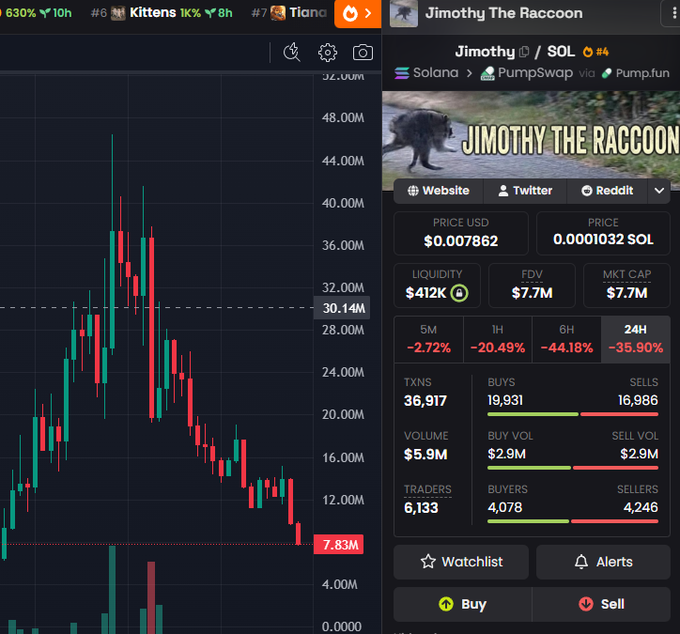Open the token Reddit link
This screenshot has height=634, width=680.
point(607,191)
